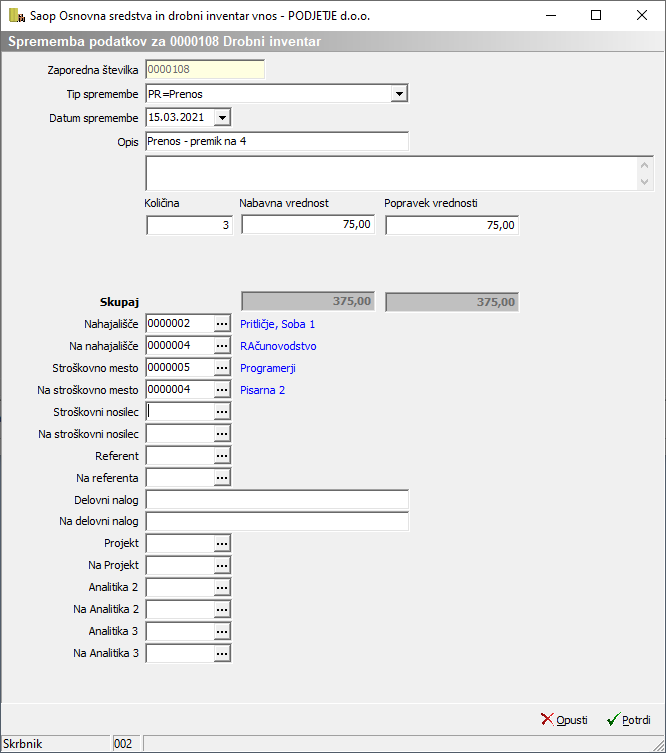Click the Na Analitika 2 input field

coord(180,610)
